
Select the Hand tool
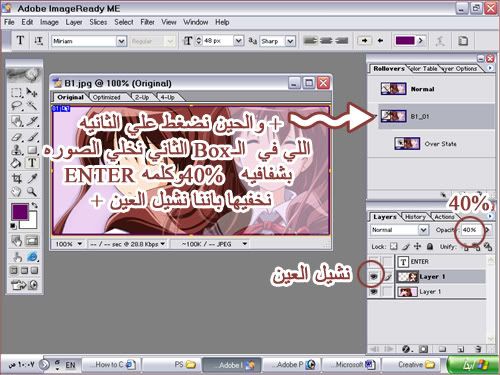tap(17, 192)
